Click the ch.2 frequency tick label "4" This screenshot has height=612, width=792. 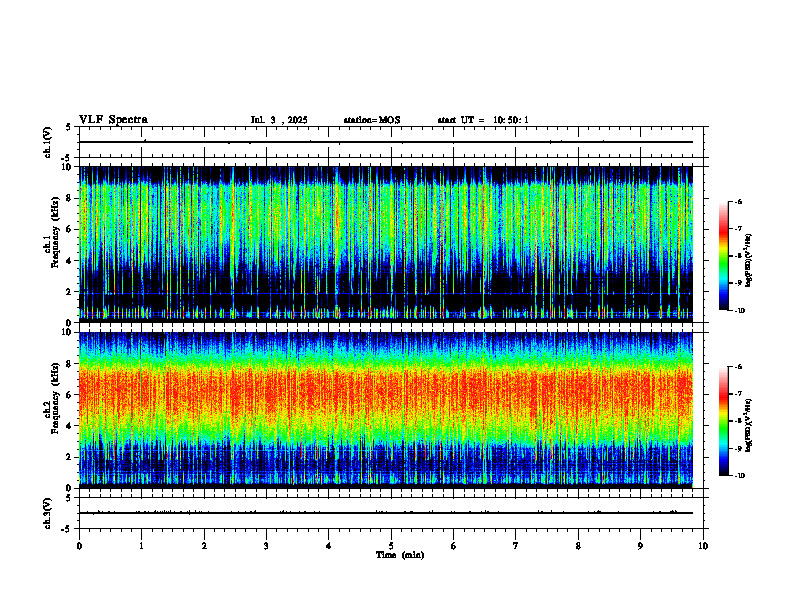pyautogui.click(x=69, y=426)
